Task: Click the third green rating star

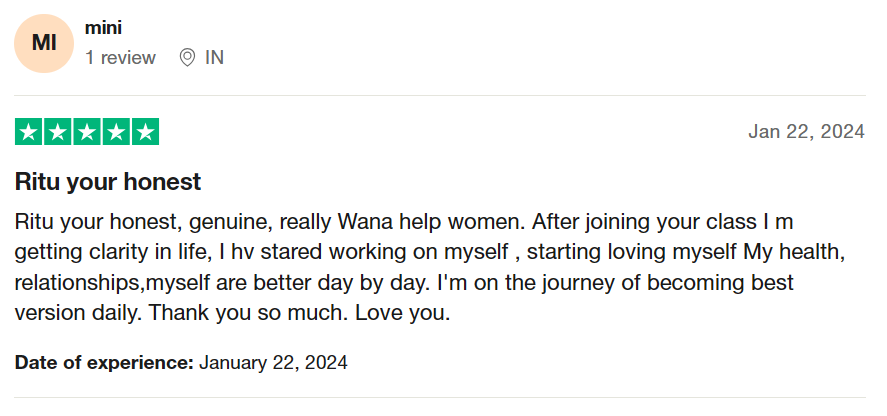Action: (x=87, y=132)
